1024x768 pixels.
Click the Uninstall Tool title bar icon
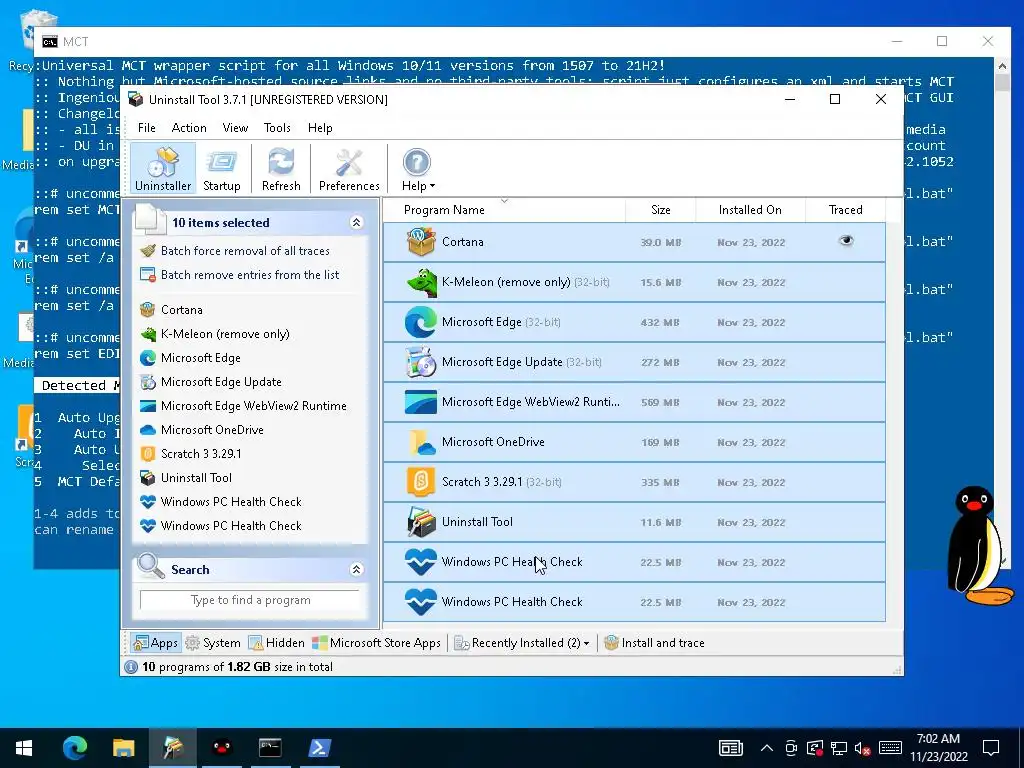click(136, 99)
